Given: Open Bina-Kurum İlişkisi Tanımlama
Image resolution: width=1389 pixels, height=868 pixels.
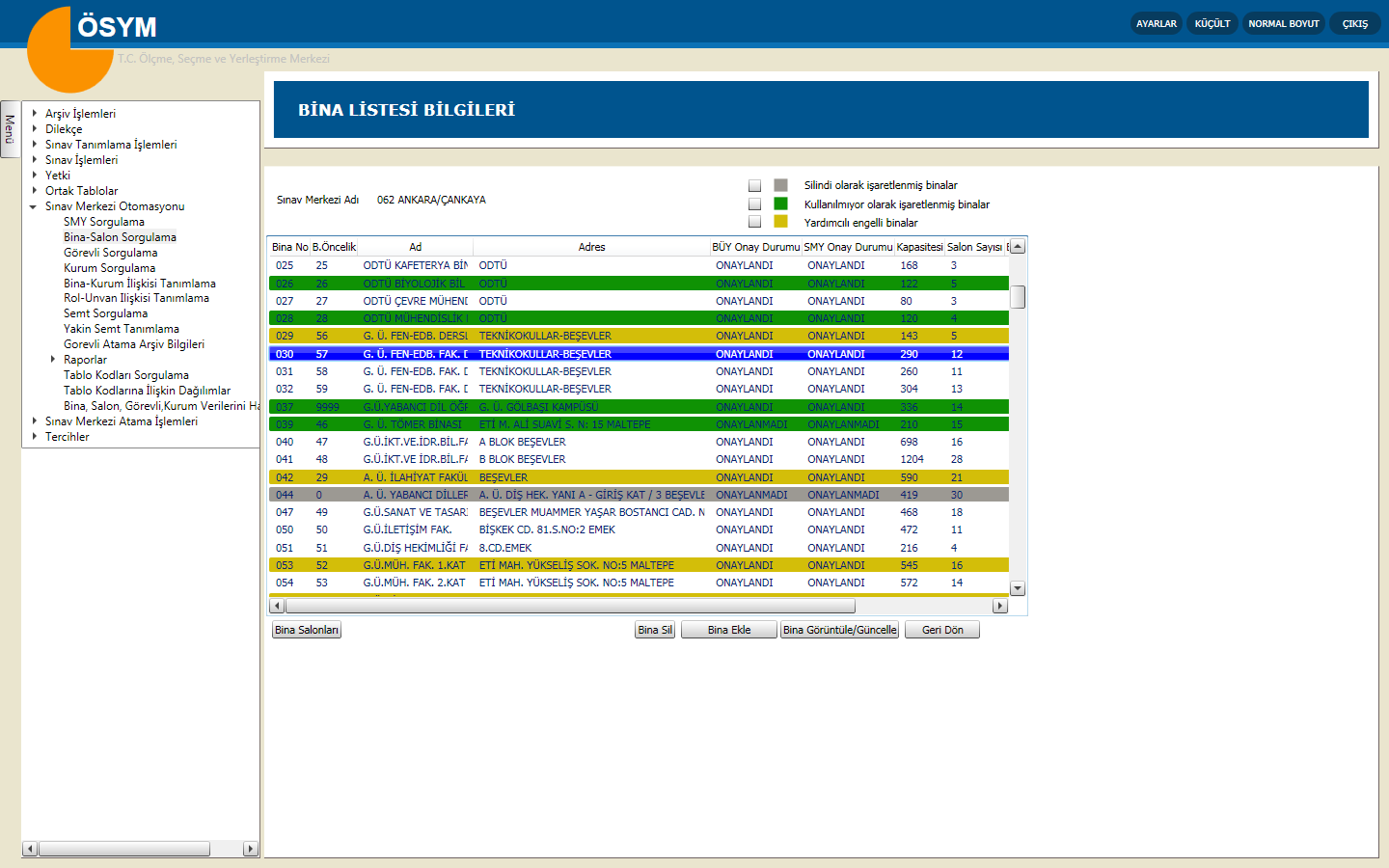Looking at the screenshot, I should [140, 284].
